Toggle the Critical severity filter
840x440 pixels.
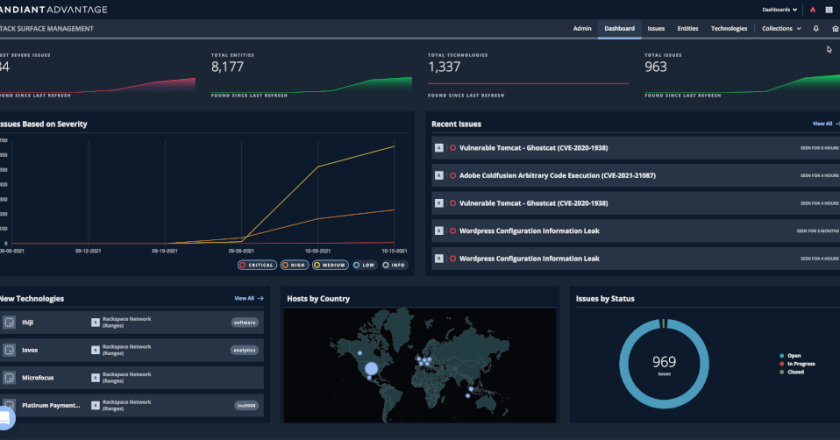click(x=257, y=265)
